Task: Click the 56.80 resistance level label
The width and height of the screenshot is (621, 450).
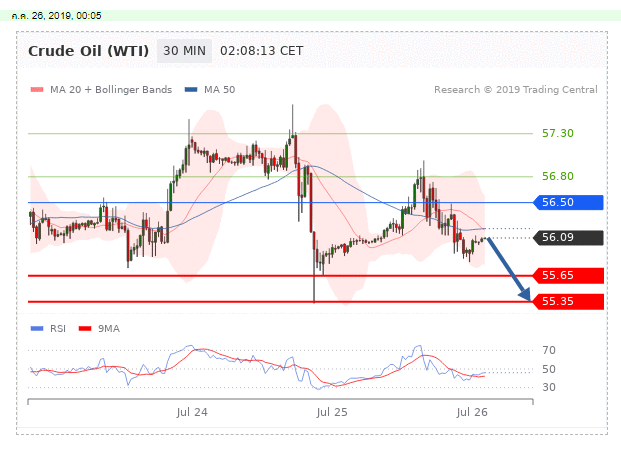Action: (x=558, y=176)
